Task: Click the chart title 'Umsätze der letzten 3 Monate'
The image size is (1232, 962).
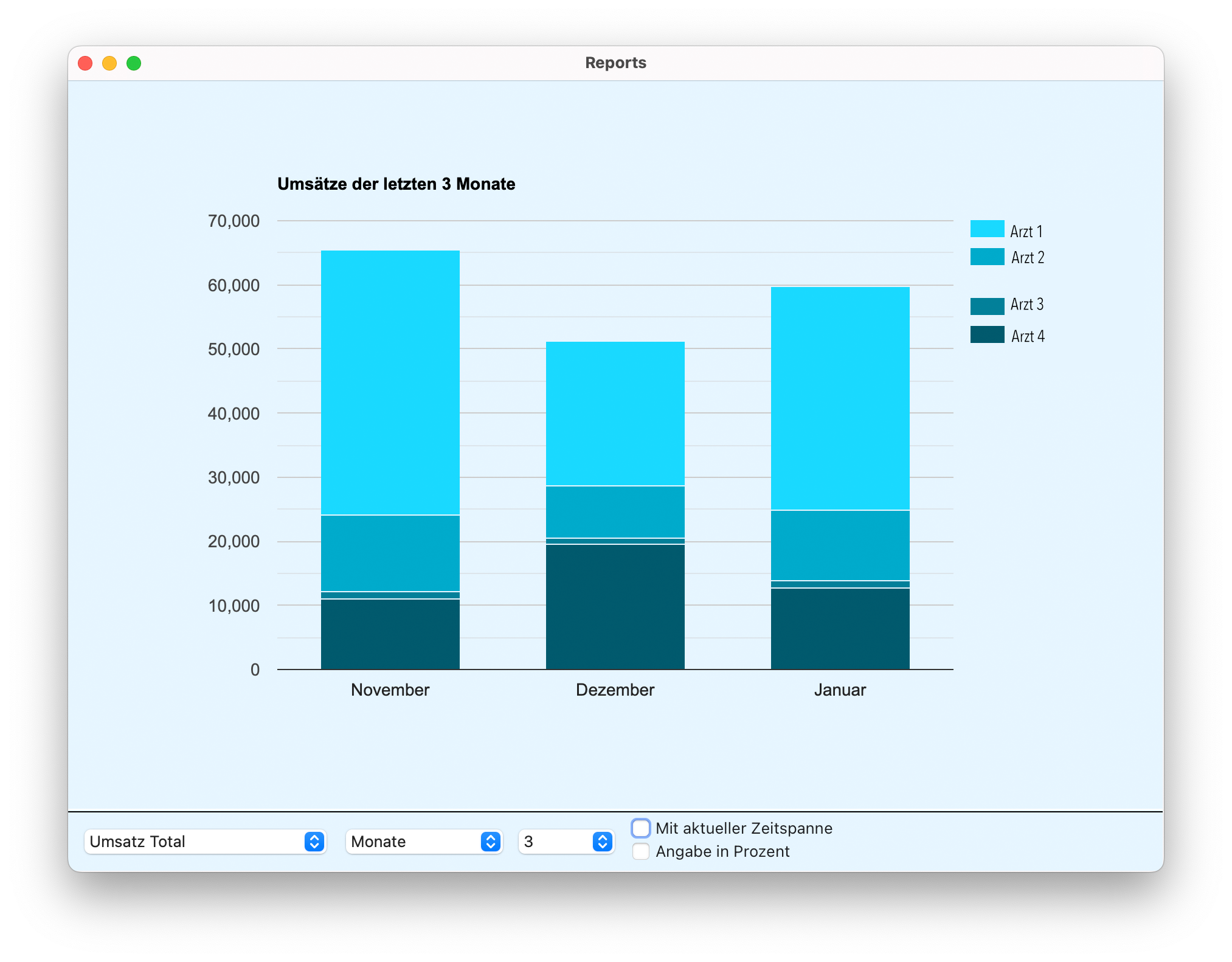Action: tap(396, 184)
